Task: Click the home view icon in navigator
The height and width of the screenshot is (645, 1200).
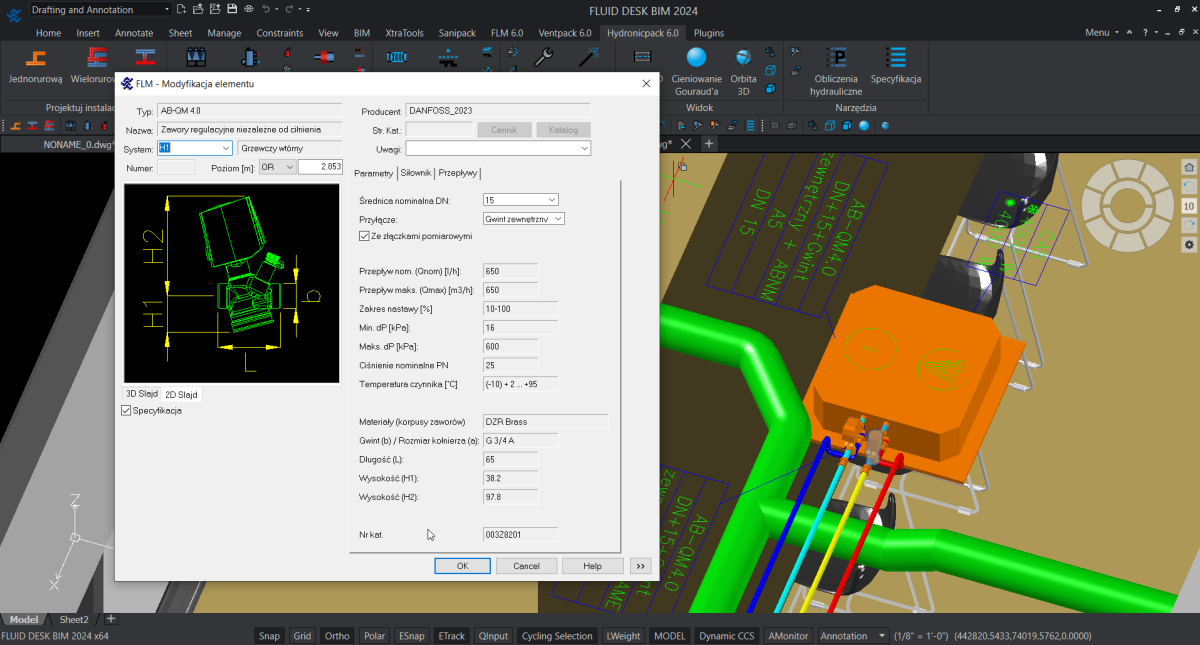Action: coord(1189,167)
